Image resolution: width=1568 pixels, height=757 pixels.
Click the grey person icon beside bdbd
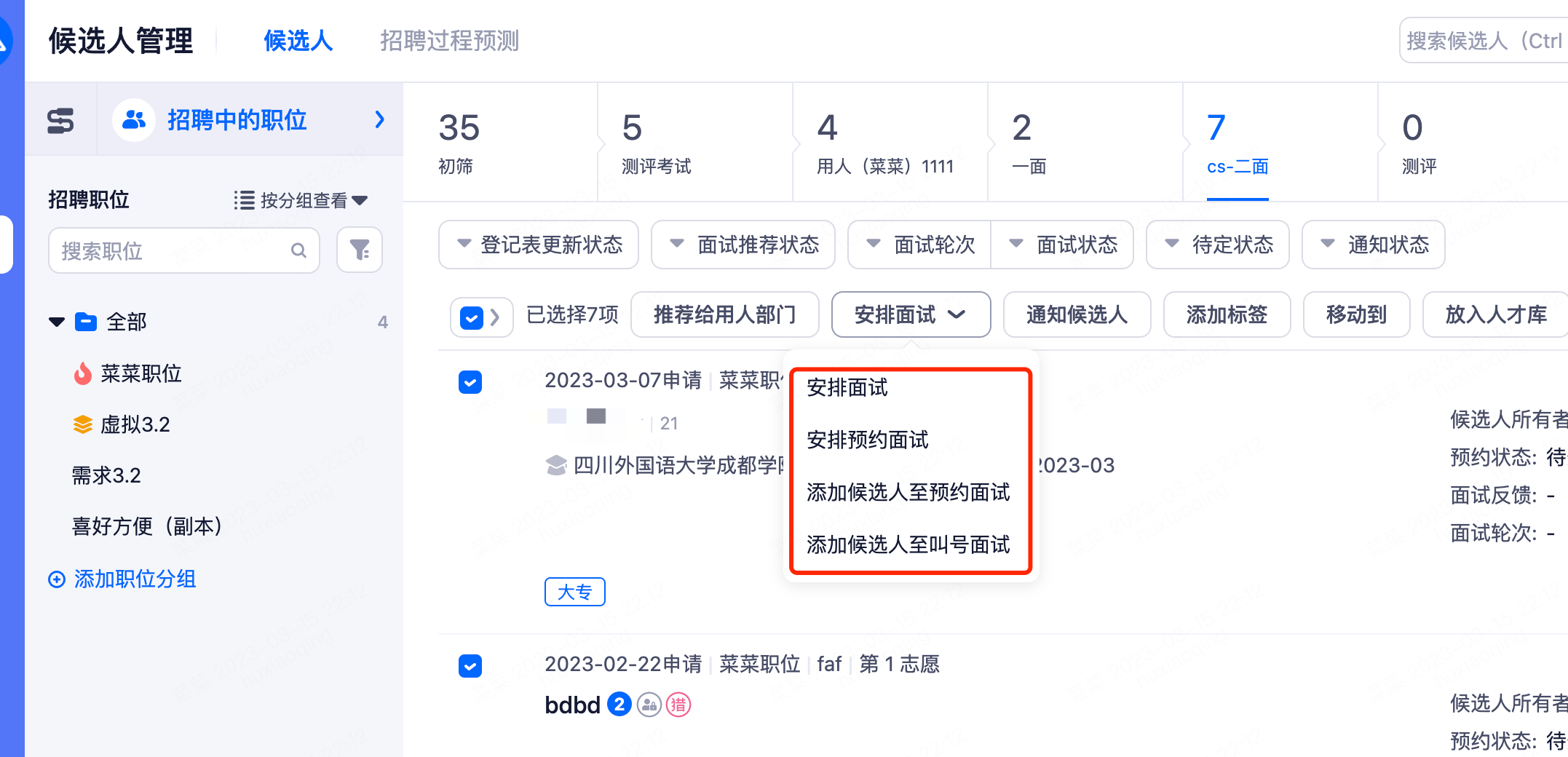tap(649, 705)
